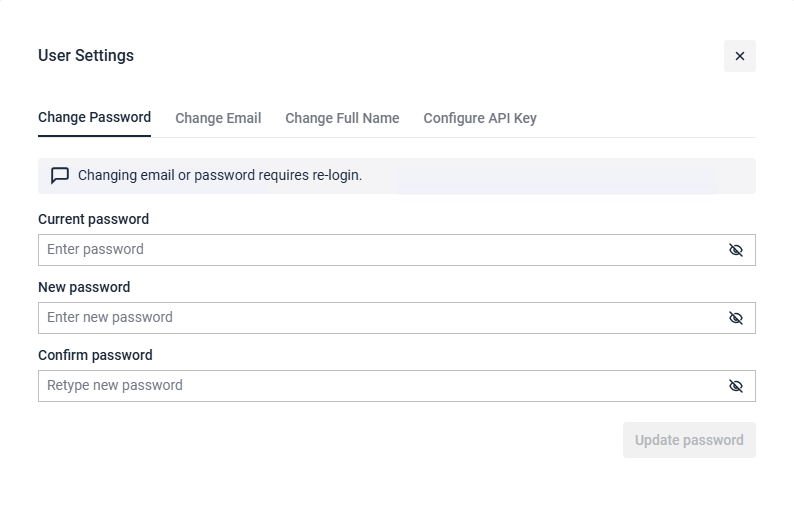This screenshot has height=528, width=794.
Task: Click the empty space beside the tab row
Action: (650, 118)
